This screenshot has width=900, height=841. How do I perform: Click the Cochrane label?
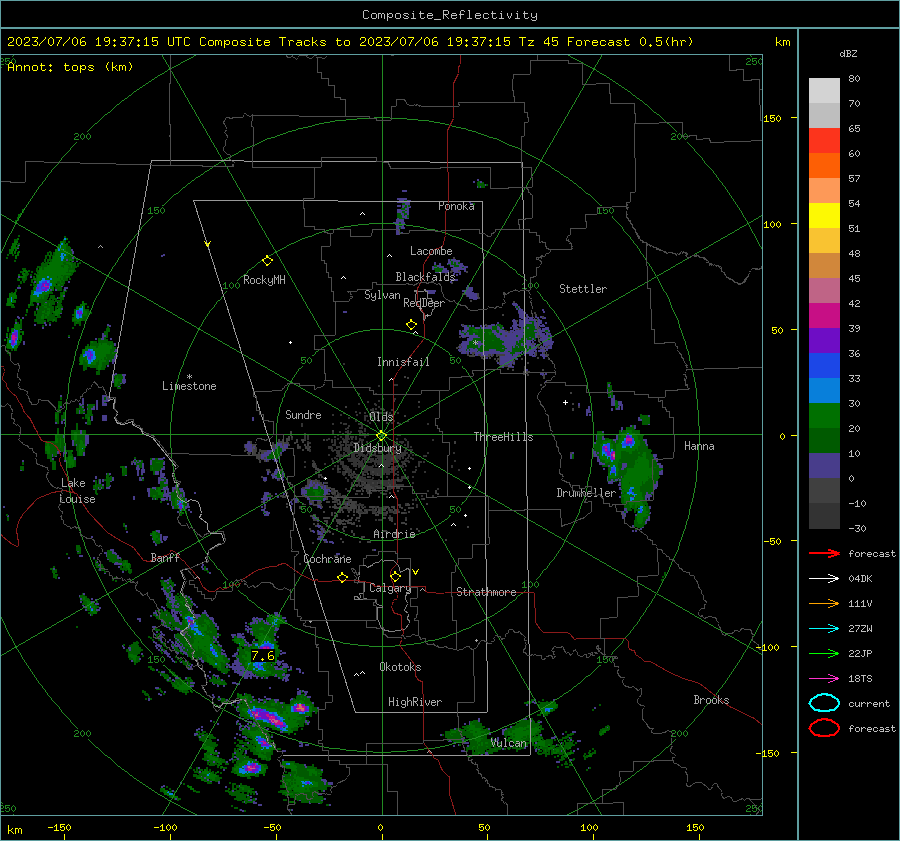pyautogui.click(x=327, y=559)
